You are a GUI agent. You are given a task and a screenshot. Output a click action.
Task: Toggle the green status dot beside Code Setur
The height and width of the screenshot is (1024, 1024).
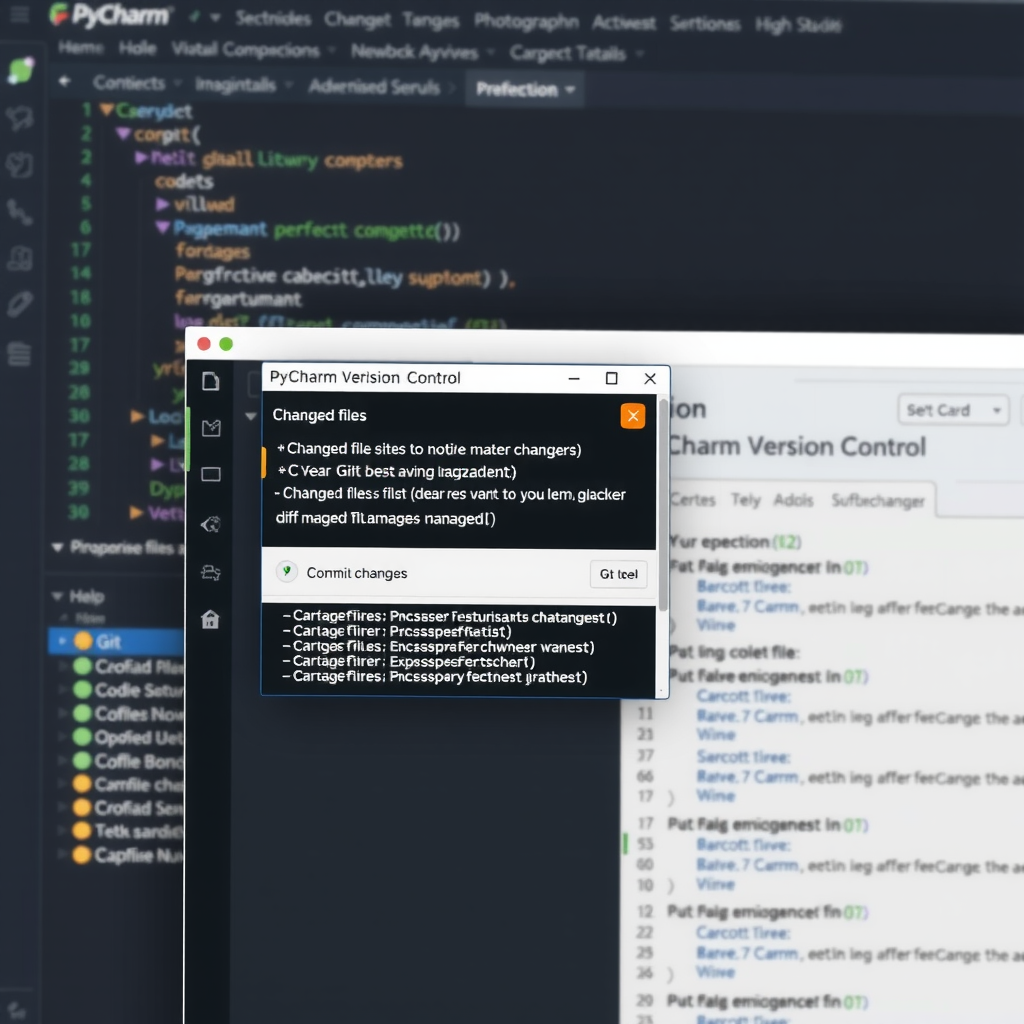pyautogui.click(x=82, y=690)
